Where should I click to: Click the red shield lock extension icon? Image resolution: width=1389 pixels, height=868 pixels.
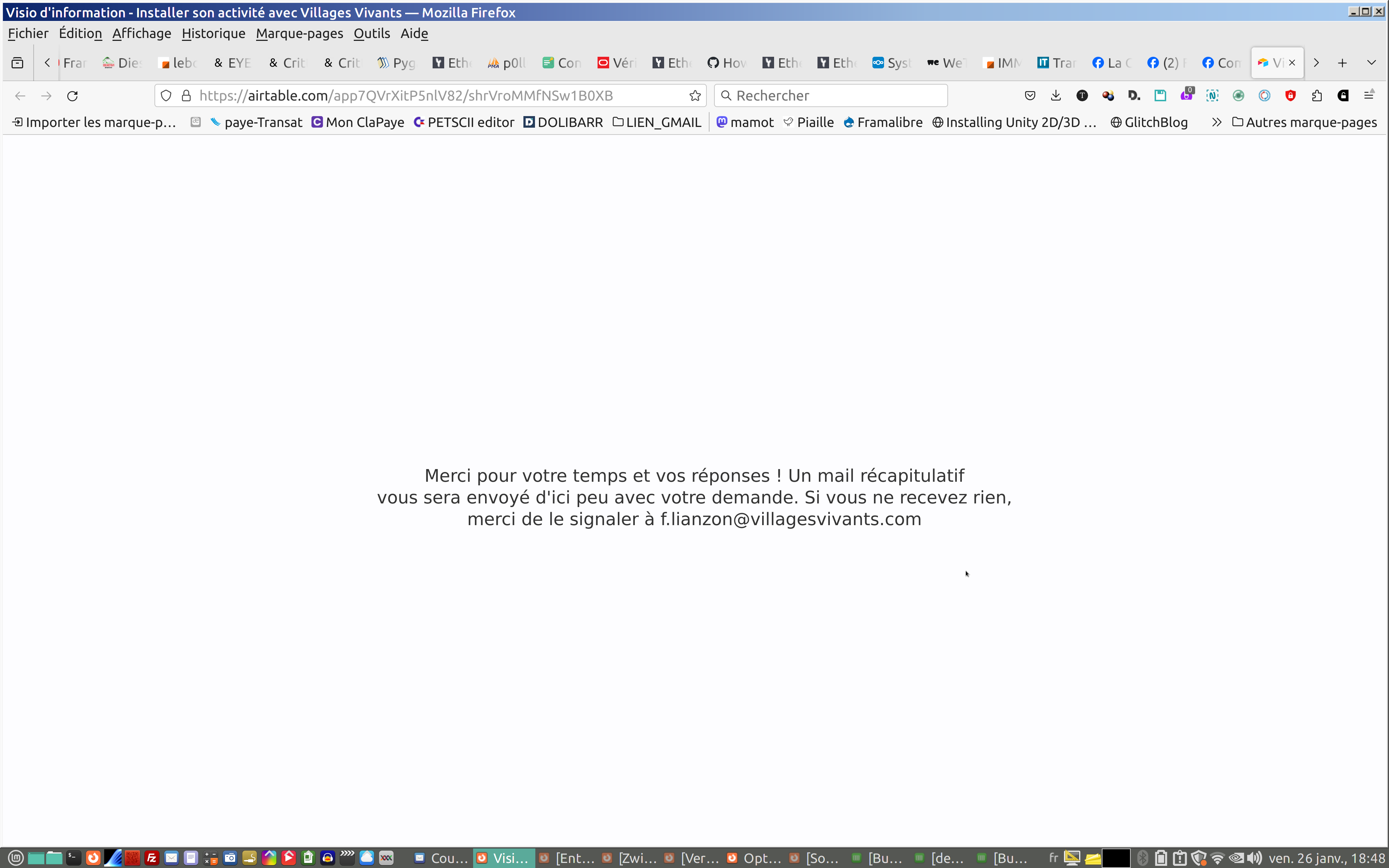(1290, 96)
